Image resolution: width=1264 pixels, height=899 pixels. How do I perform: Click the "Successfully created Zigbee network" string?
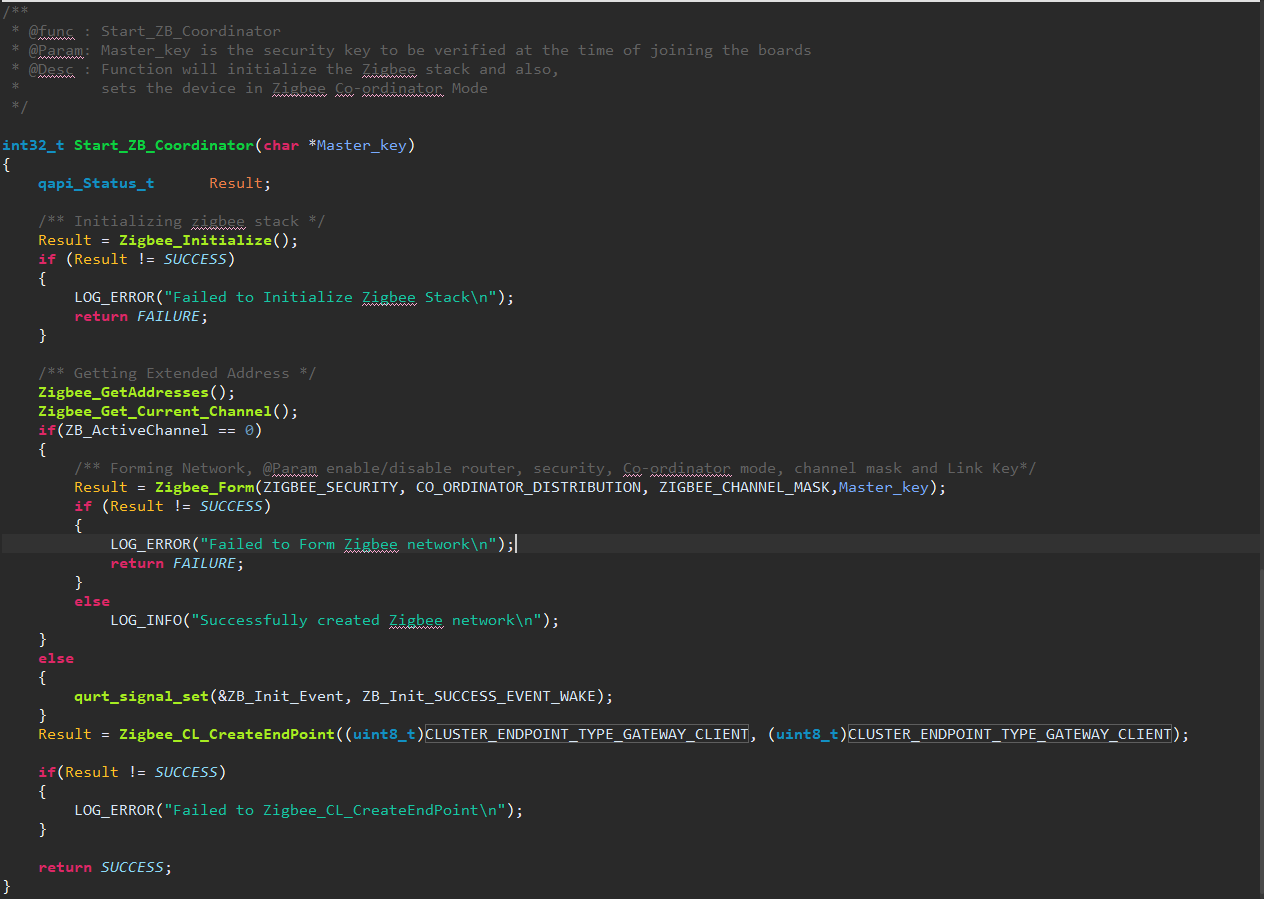coord(368,620)
